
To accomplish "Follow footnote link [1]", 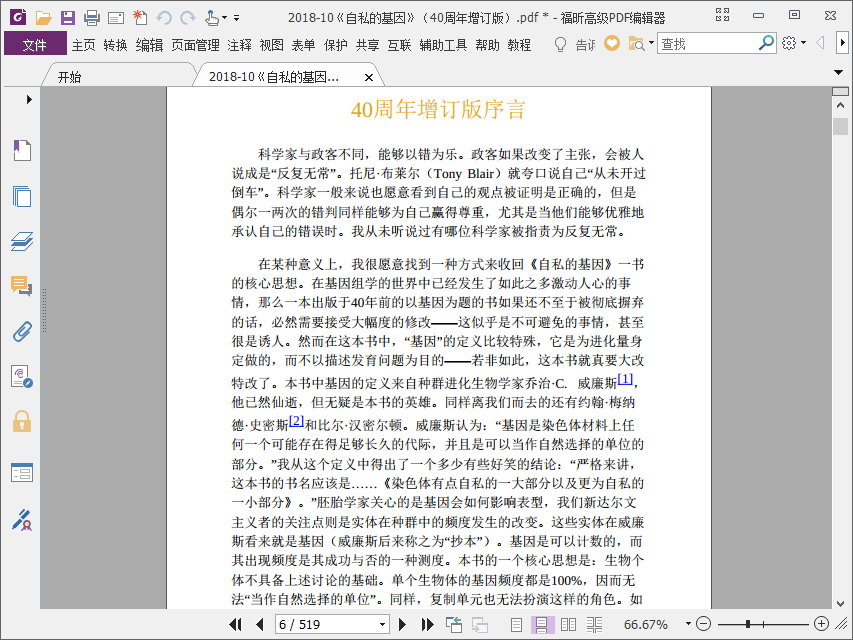I will point(625,379).
